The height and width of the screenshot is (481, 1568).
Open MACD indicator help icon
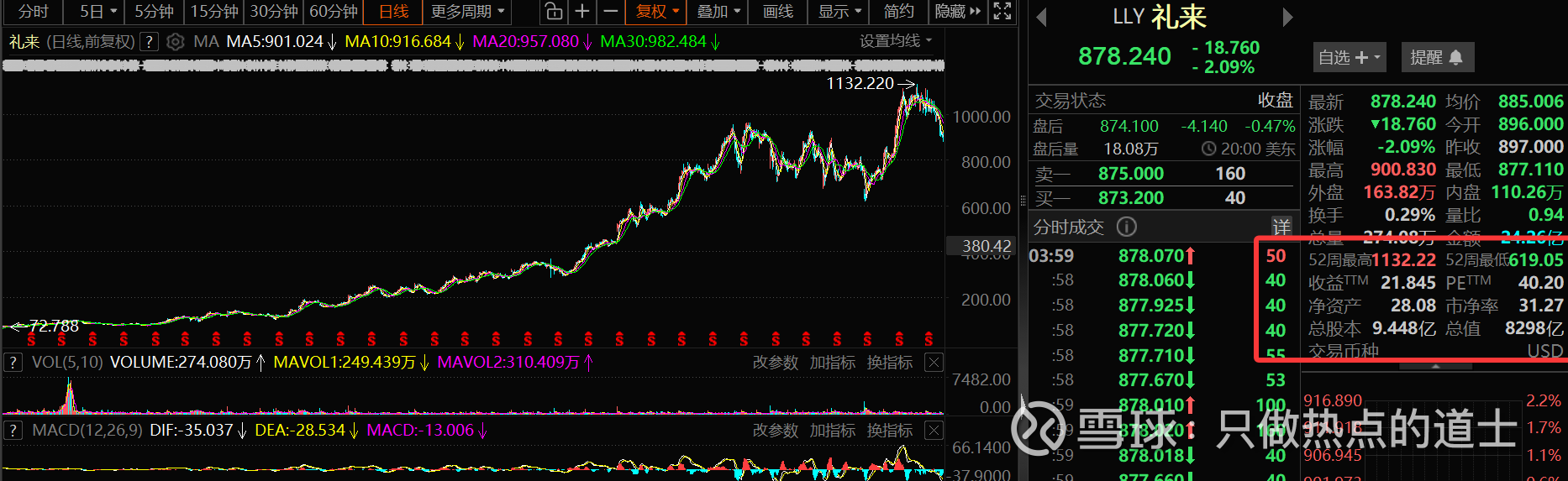(x=13, y=431)
